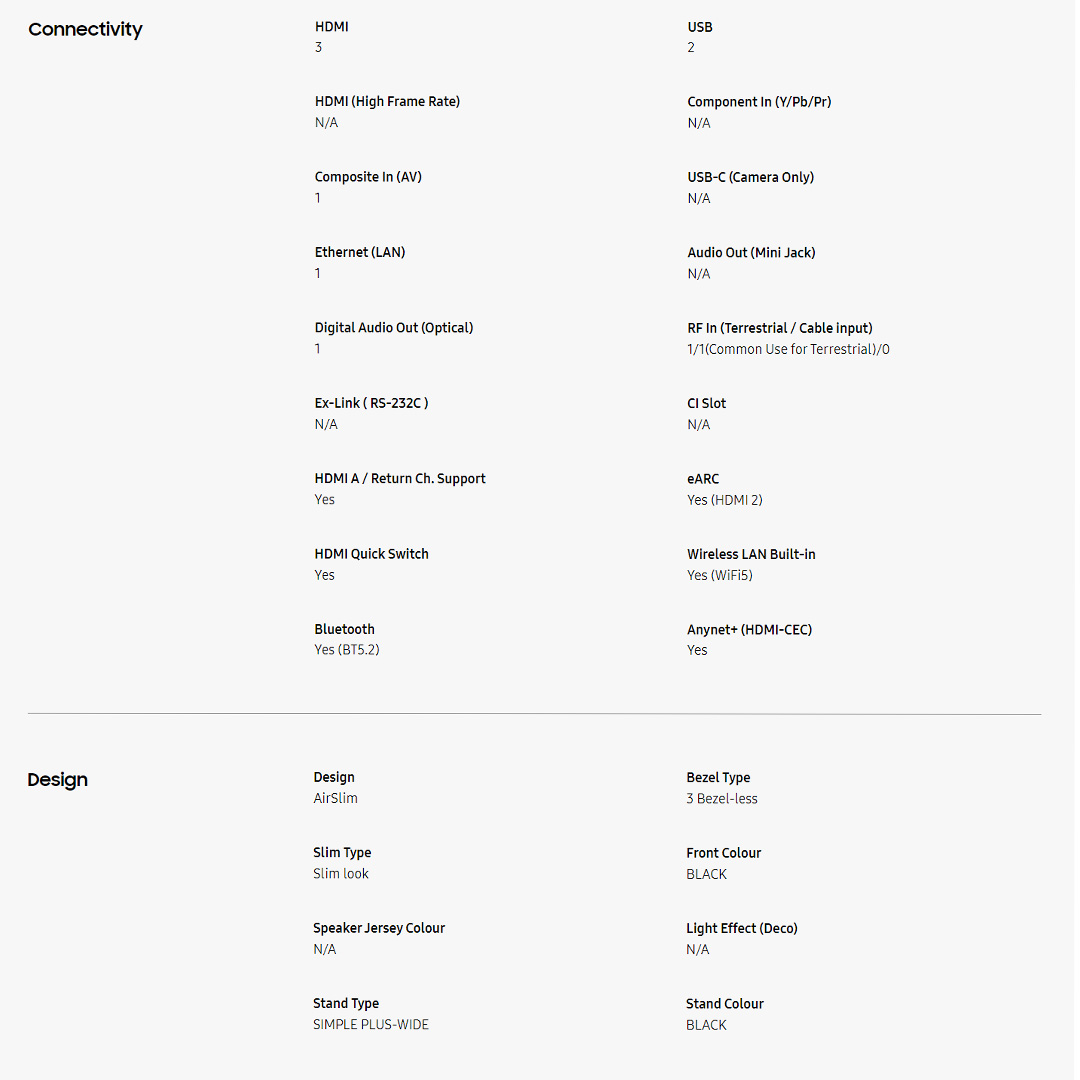Select Digital Audio Out (Optical) label
This screenshot has height=1080, width=1080.
pyautogui.click(x=394, y=328)
